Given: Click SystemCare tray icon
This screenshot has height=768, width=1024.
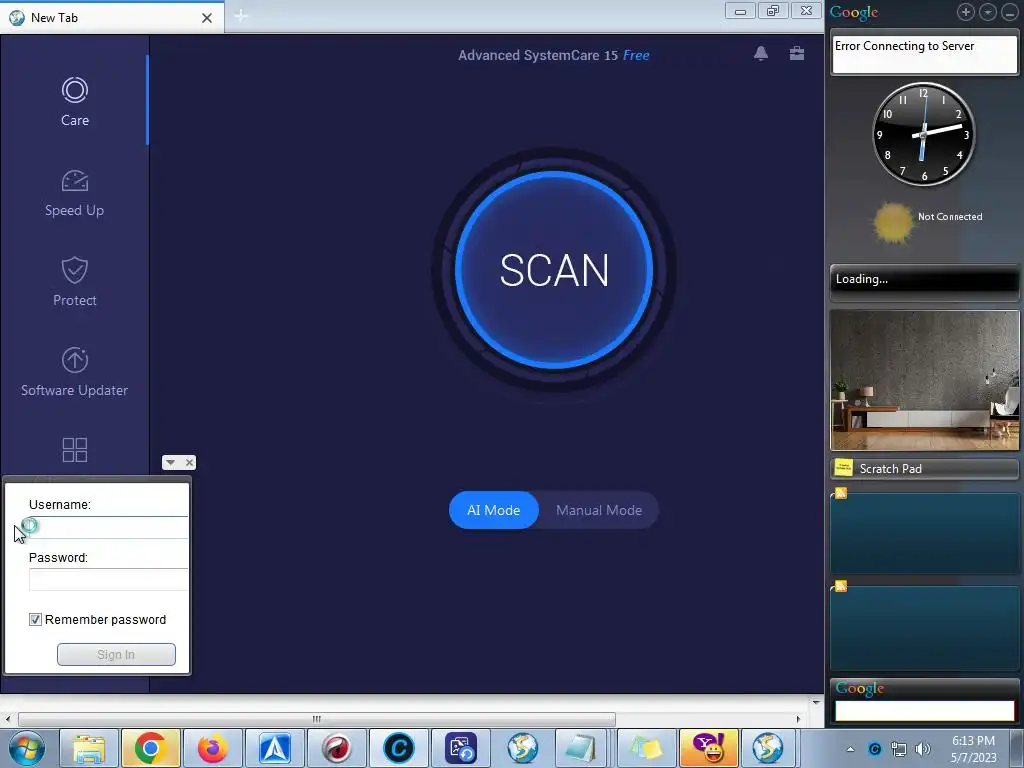Looking at the screenshot, I should point(874,749).
